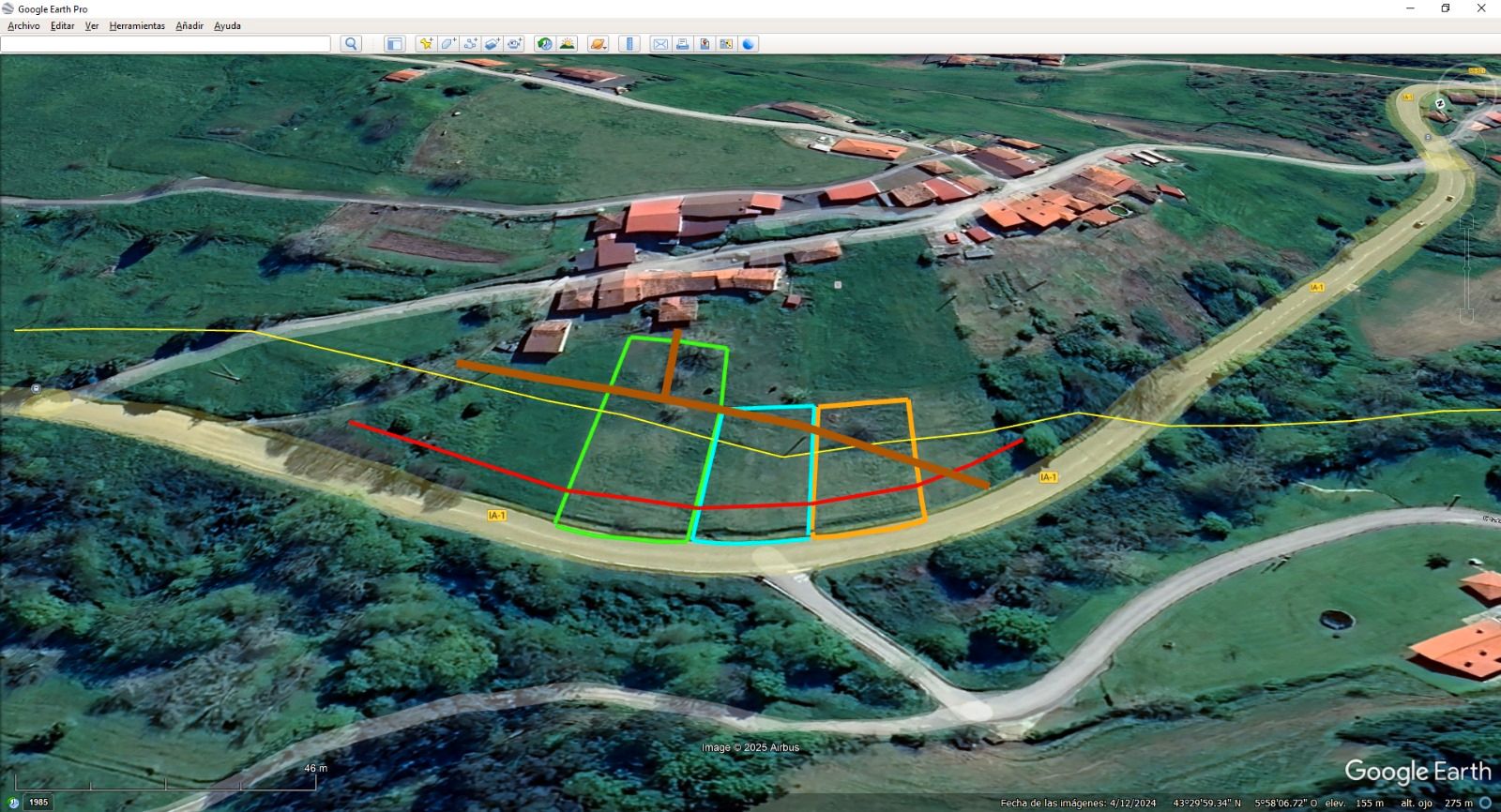Add a path using toolbar icon

[470, 44]
